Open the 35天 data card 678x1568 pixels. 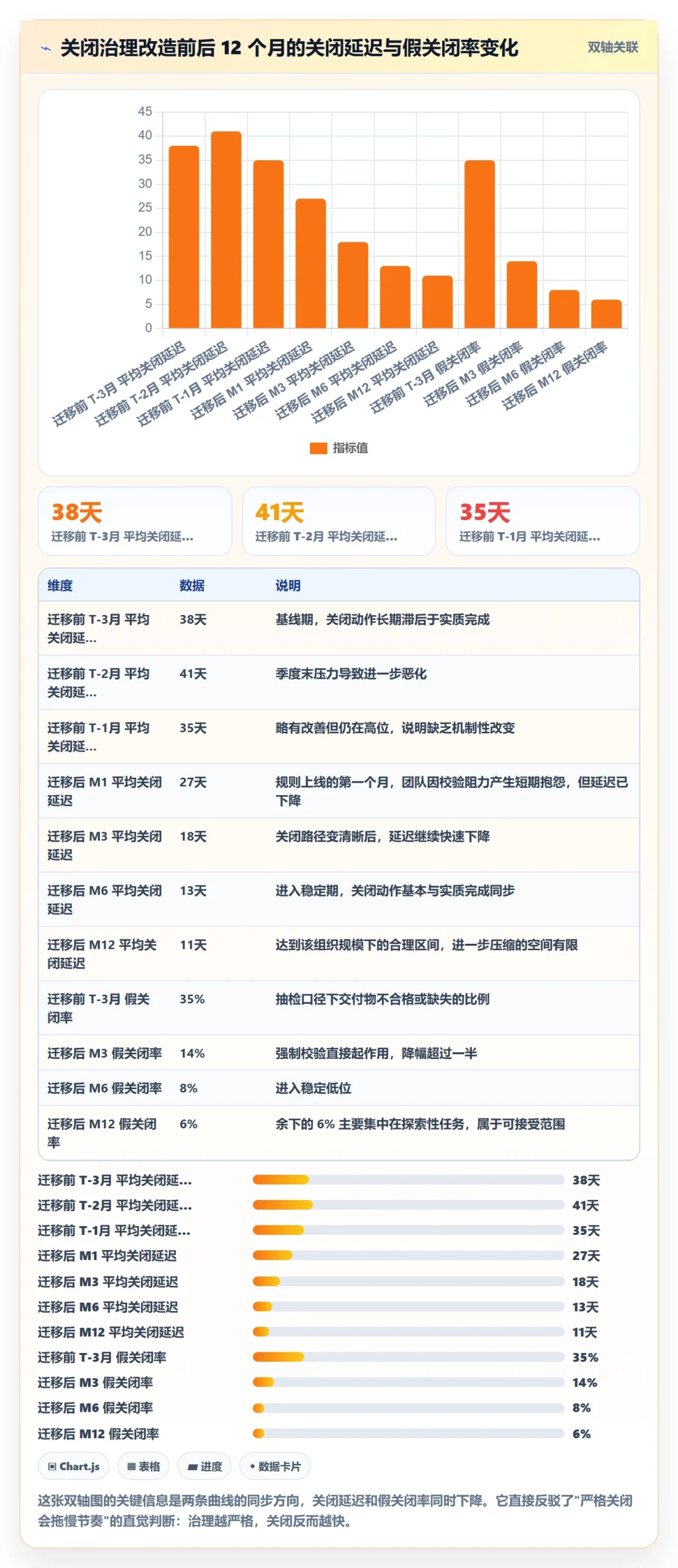click(543, 521)
